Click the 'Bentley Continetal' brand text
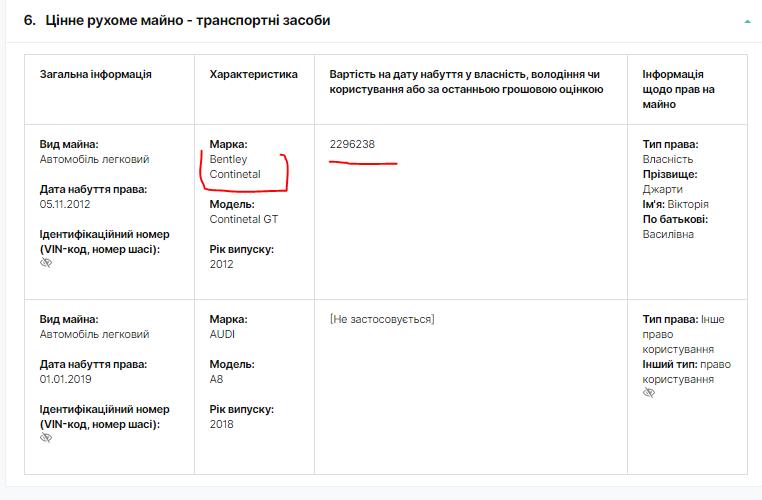The image size is (762, 500). click(x=235, y=167)
